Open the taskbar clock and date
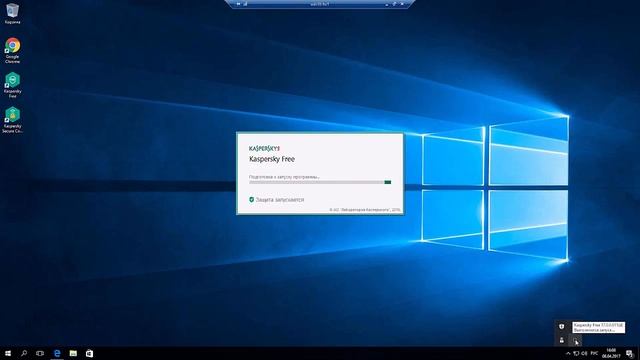This screenshot has height=360, width=640. [x=611, y=353]
